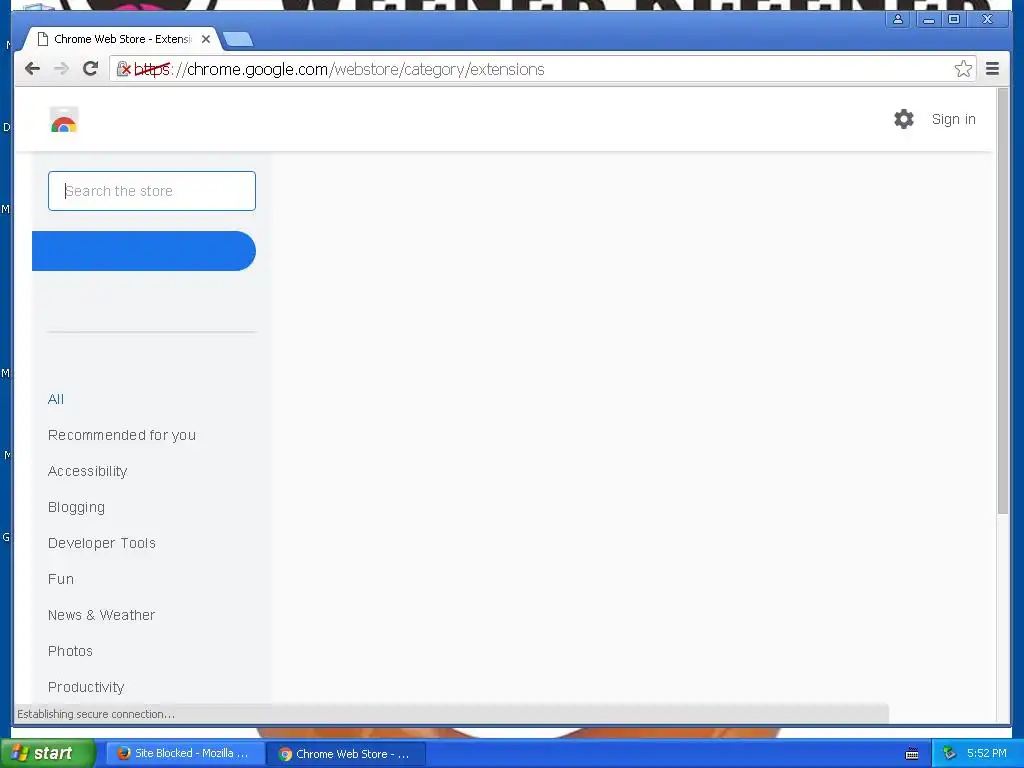Click the vertical page scrollbar
Image resolution: width=1024 pixels, height=768 pixels.
(x=1003, y=300)
